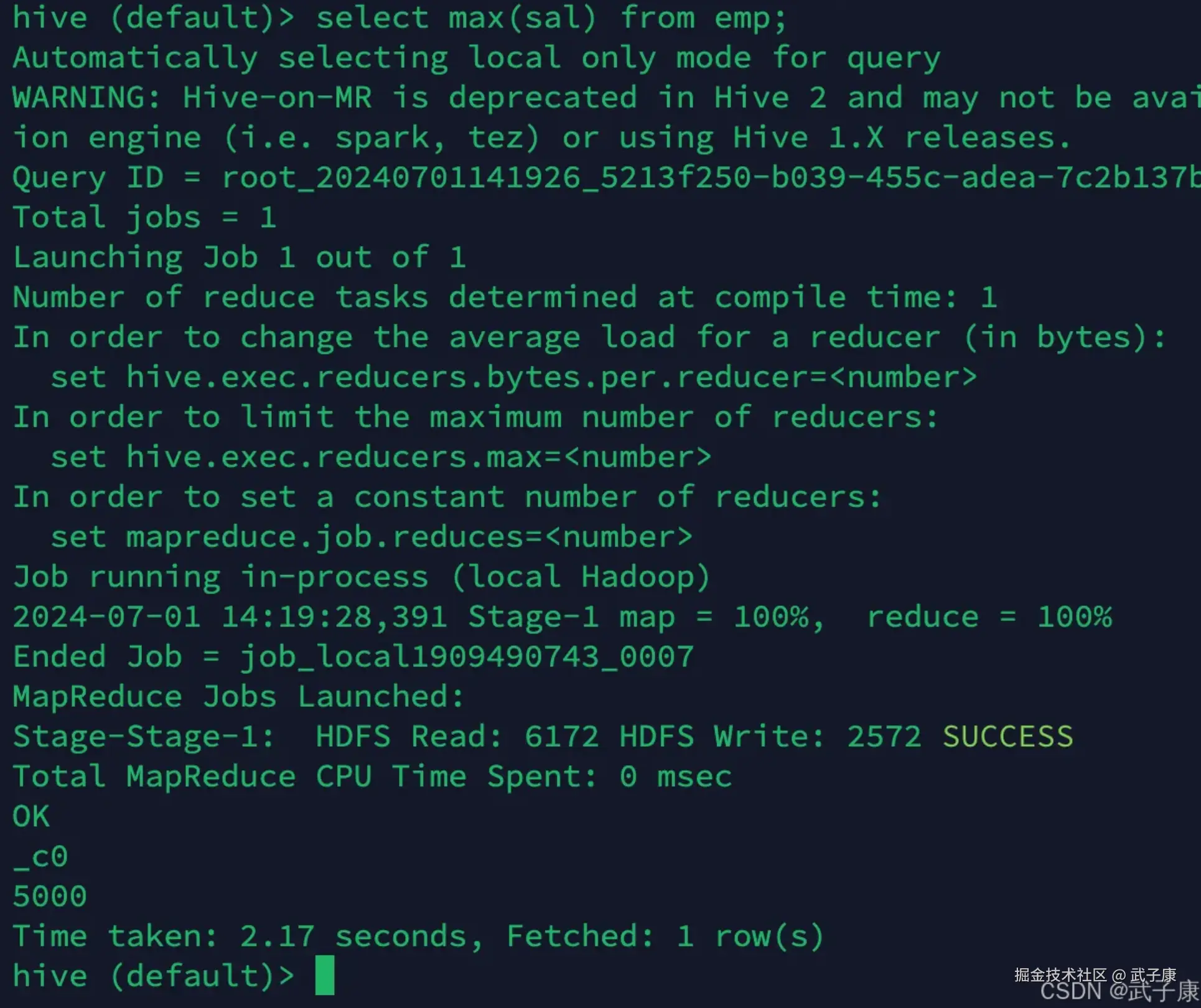Click the SUCCESS status text

[x=1007, y=737]
